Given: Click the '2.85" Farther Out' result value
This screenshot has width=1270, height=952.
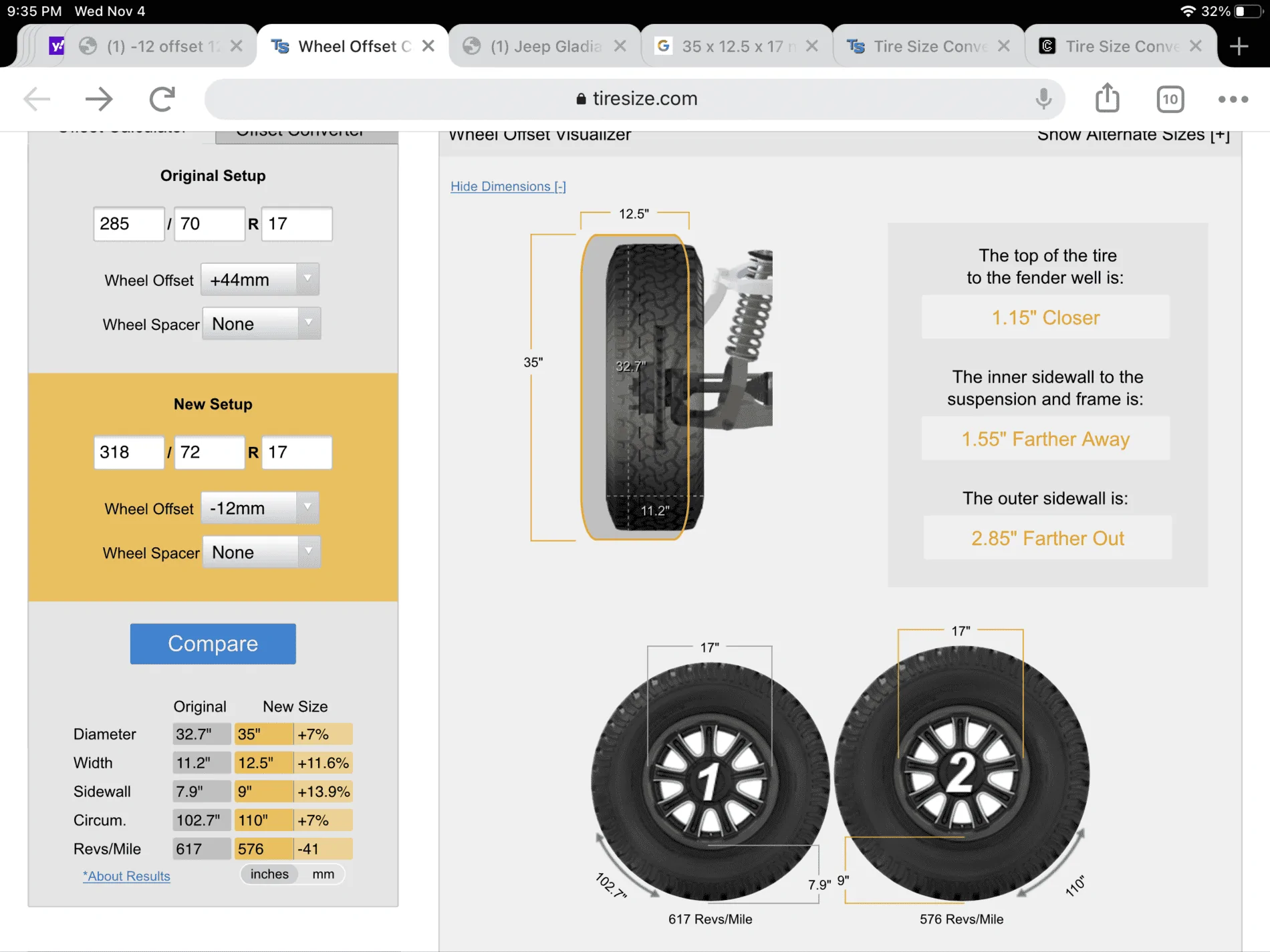Looking at the screenshot, I should [x=1047, y=538].
